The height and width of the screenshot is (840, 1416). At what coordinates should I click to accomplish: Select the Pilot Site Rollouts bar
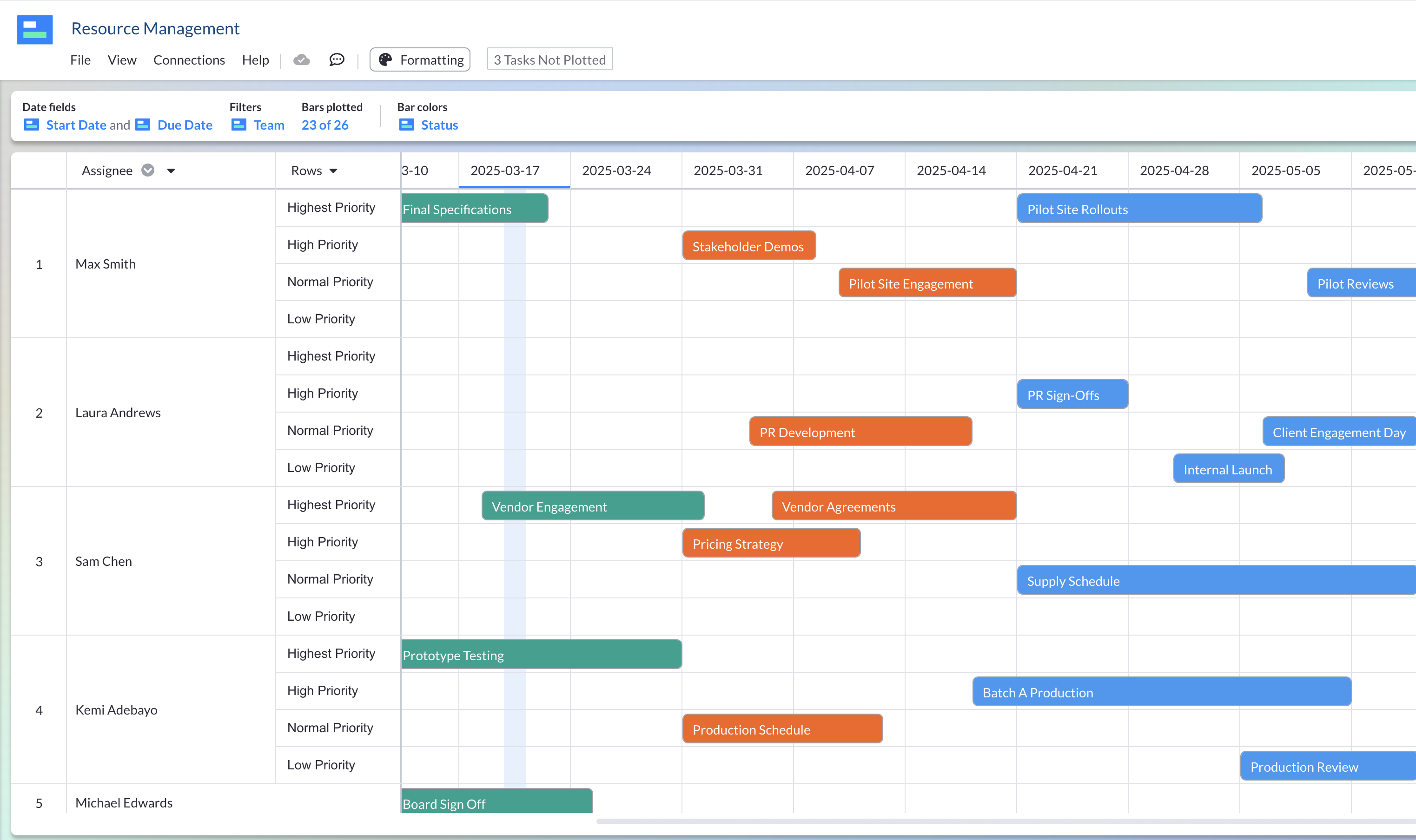click(x=1139, y=208)
